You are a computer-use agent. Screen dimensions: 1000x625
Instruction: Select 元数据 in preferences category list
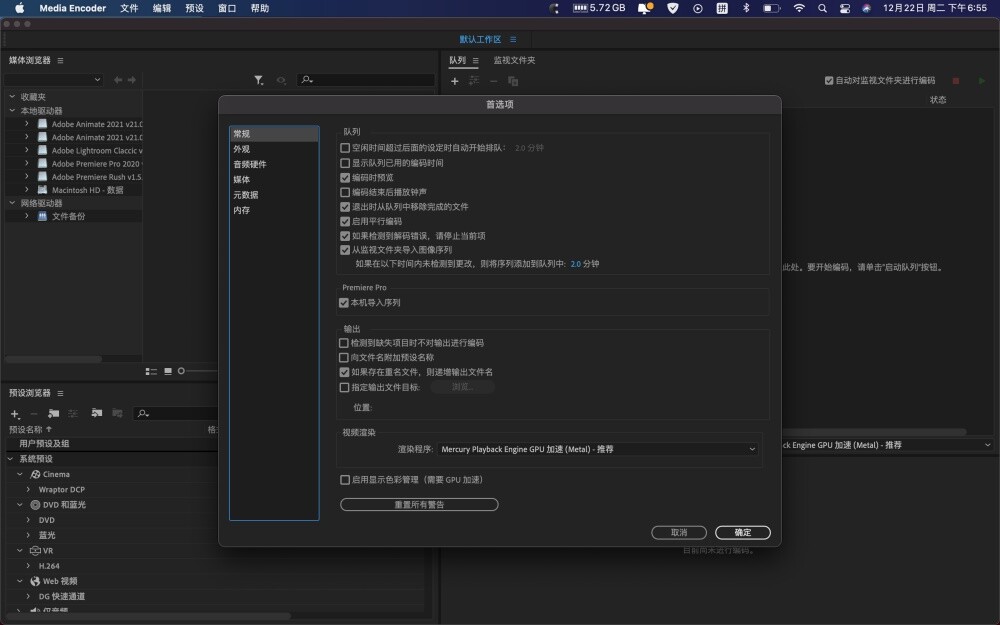point(274,195)
